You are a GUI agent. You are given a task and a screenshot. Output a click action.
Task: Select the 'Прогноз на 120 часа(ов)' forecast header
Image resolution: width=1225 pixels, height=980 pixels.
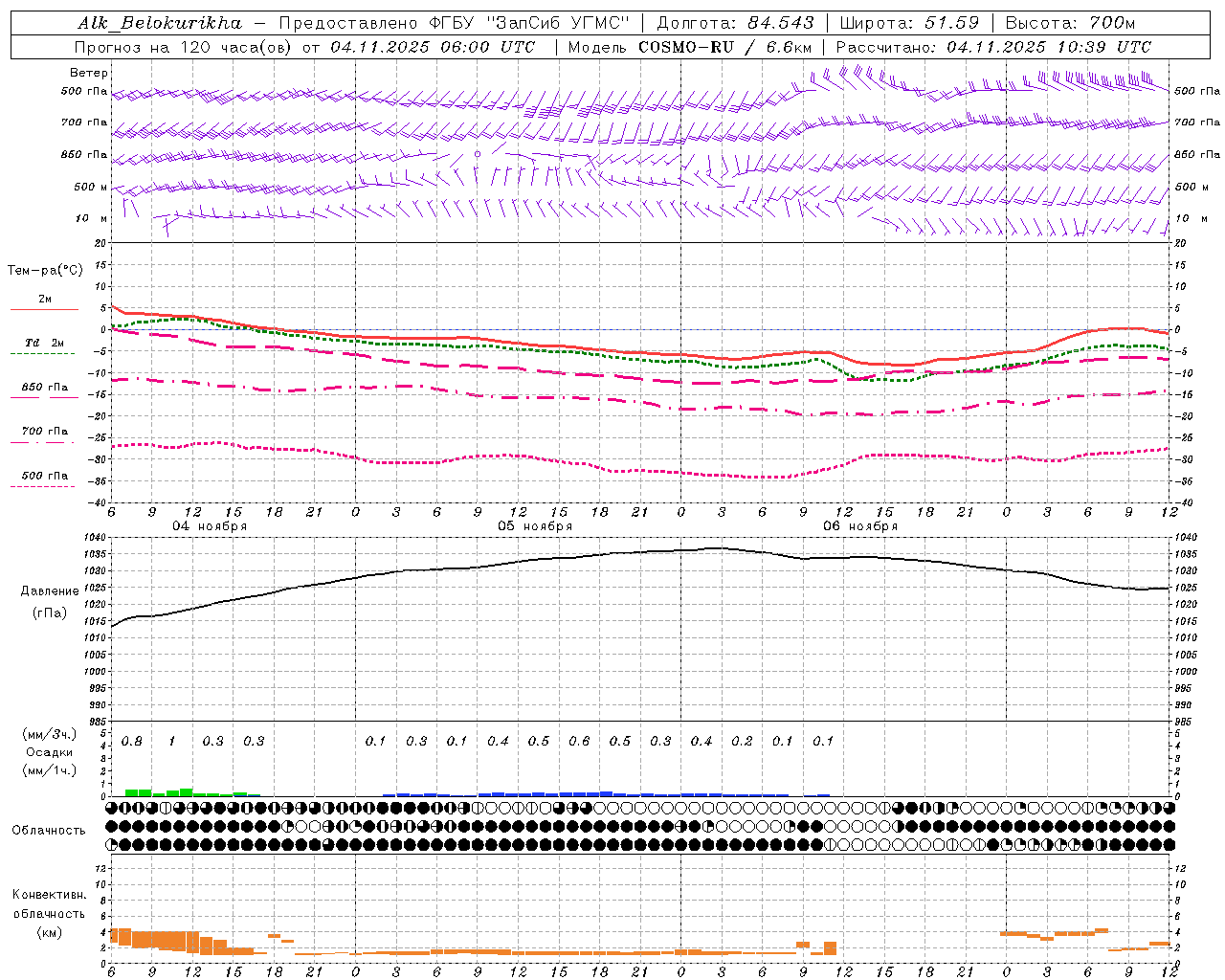[185, 47]
